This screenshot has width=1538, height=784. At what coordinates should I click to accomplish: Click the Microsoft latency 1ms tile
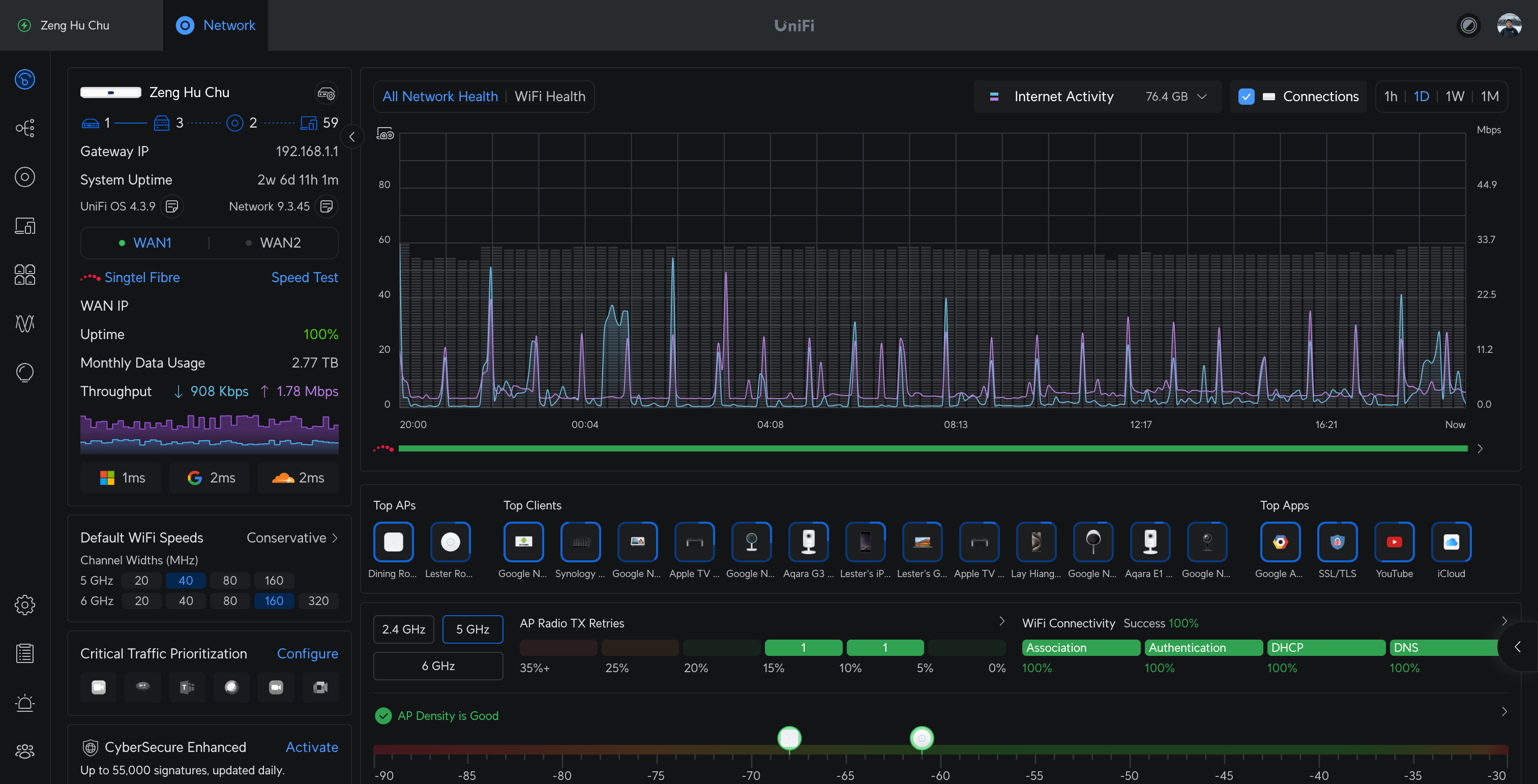click(121, 478)
